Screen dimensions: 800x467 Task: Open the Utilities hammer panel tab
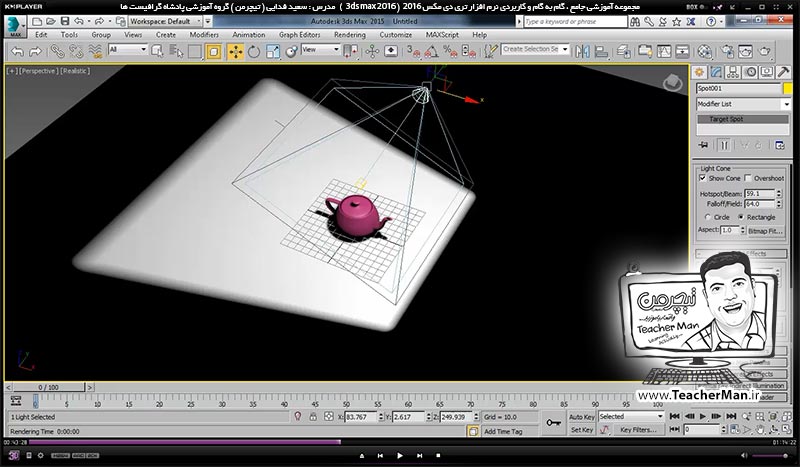point(784,72)
